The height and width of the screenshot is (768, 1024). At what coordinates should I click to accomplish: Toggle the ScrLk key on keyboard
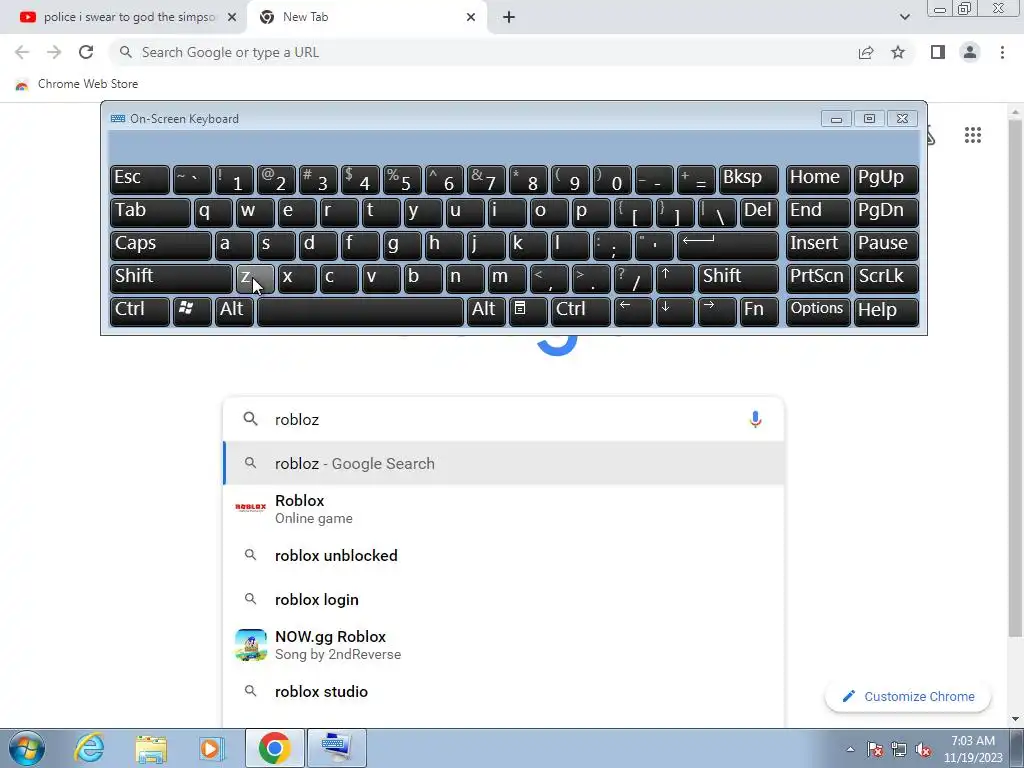(886, 278)
